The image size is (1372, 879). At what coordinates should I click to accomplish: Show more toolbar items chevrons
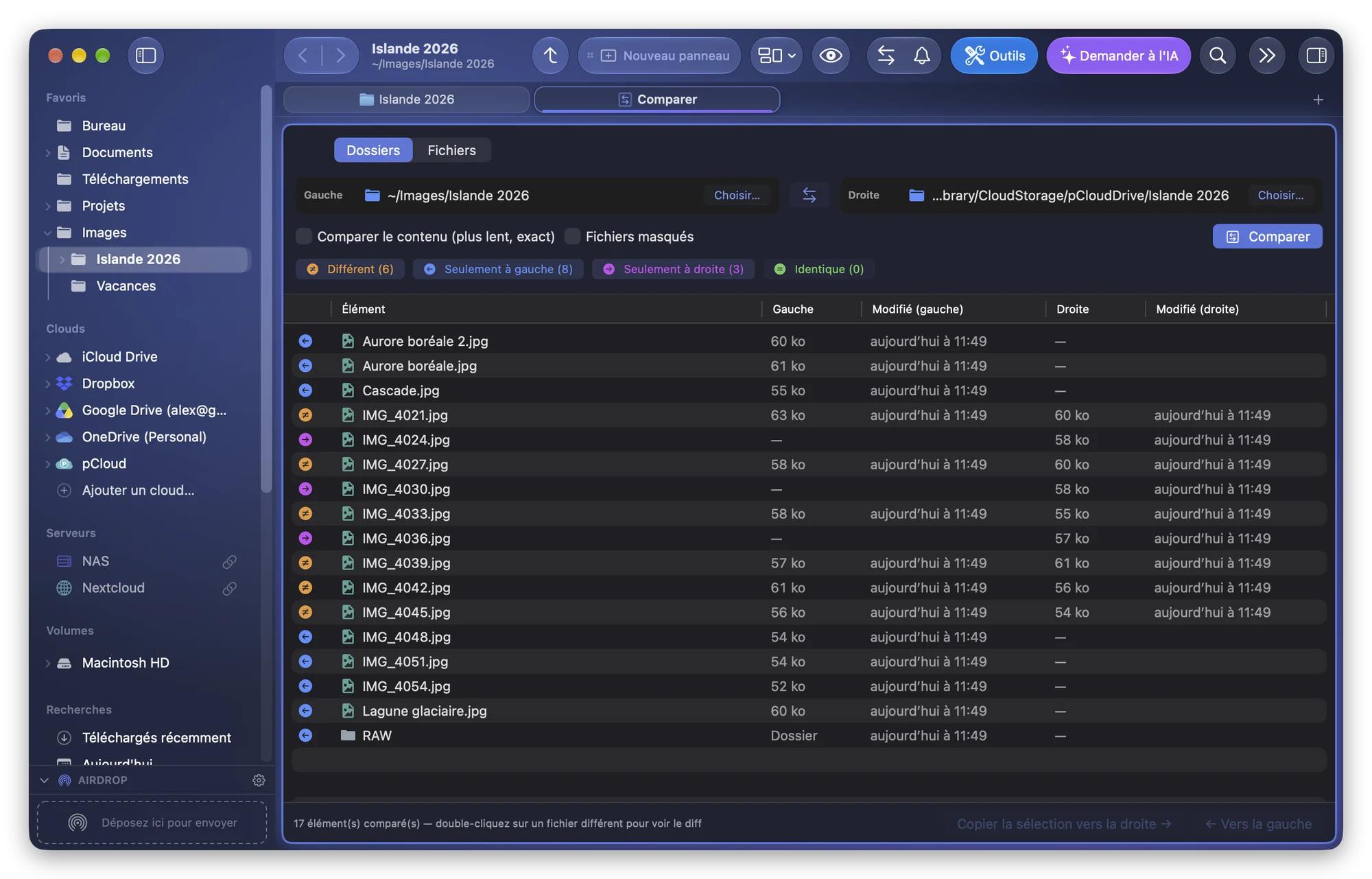pyautogui.click(x=1267, y=56)
